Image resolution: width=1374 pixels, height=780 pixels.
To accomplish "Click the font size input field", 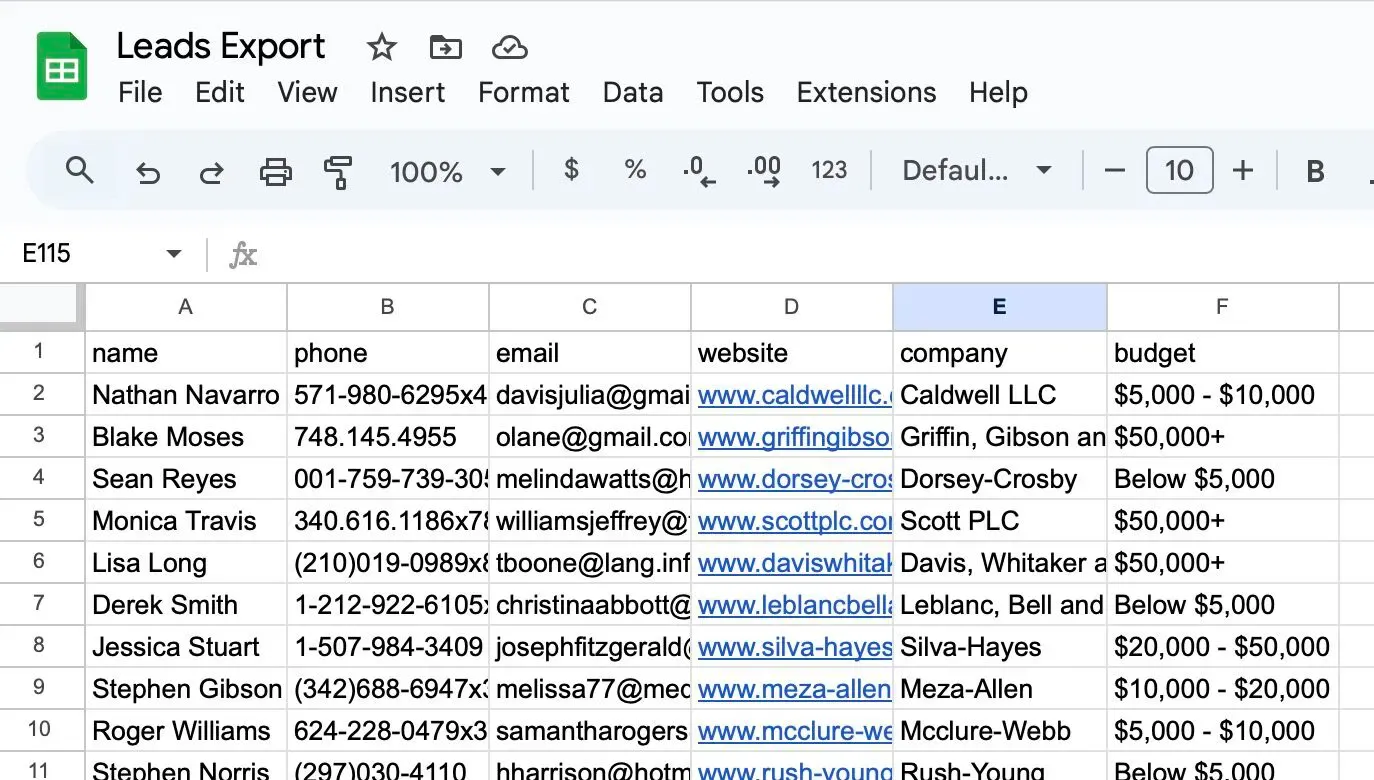I will [x=1179, y=171].
